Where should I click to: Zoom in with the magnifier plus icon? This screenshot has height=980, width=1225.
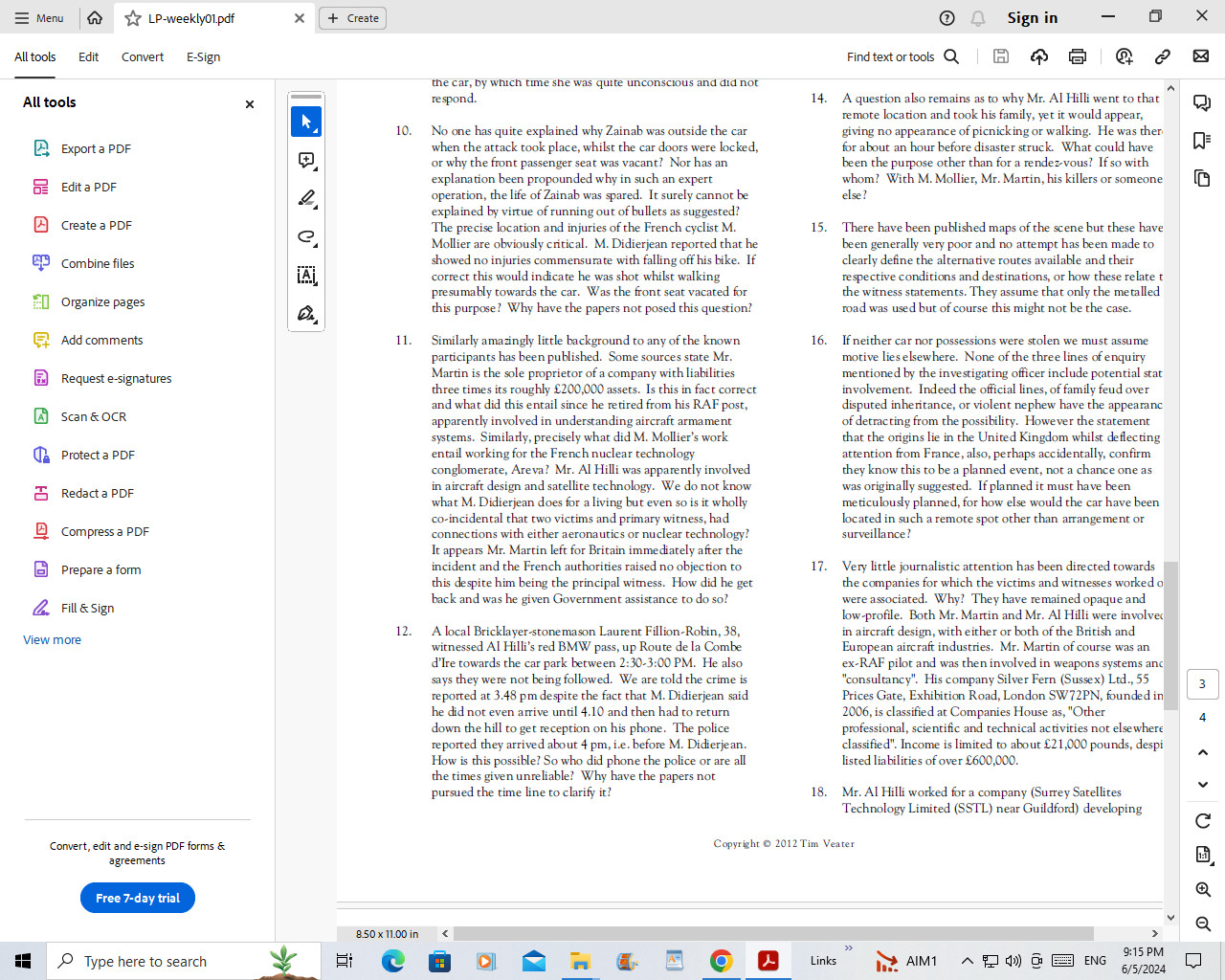point(1203,889)
